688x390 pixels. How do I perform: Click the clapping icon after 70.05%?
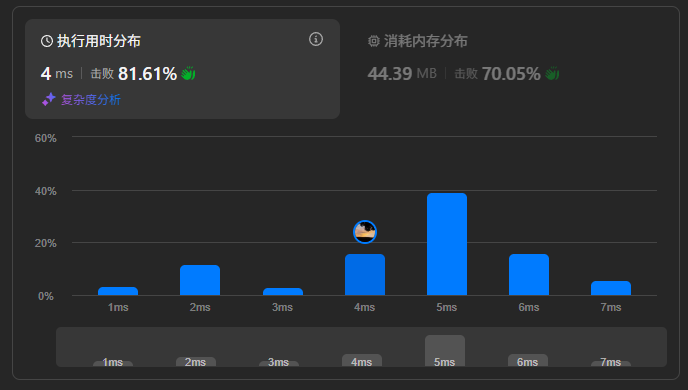click(x=552, y=73)
